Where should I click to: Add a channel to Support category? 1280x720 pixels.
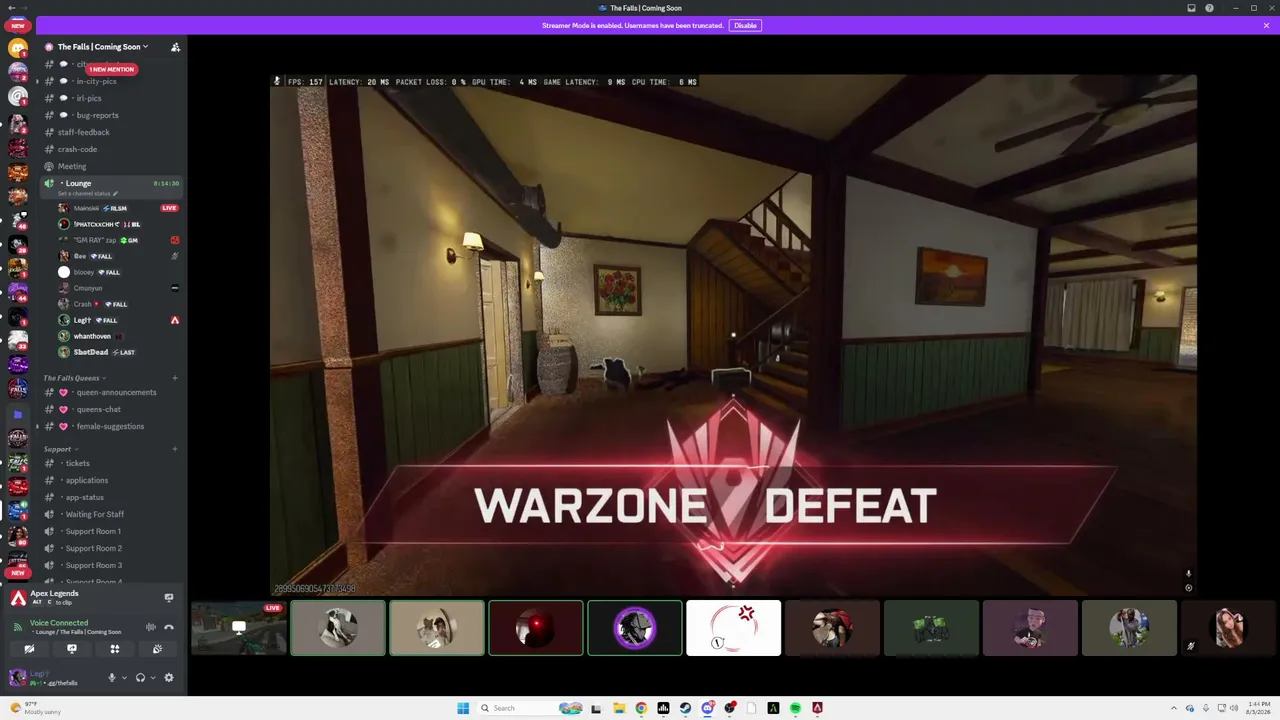pos(175,449)
